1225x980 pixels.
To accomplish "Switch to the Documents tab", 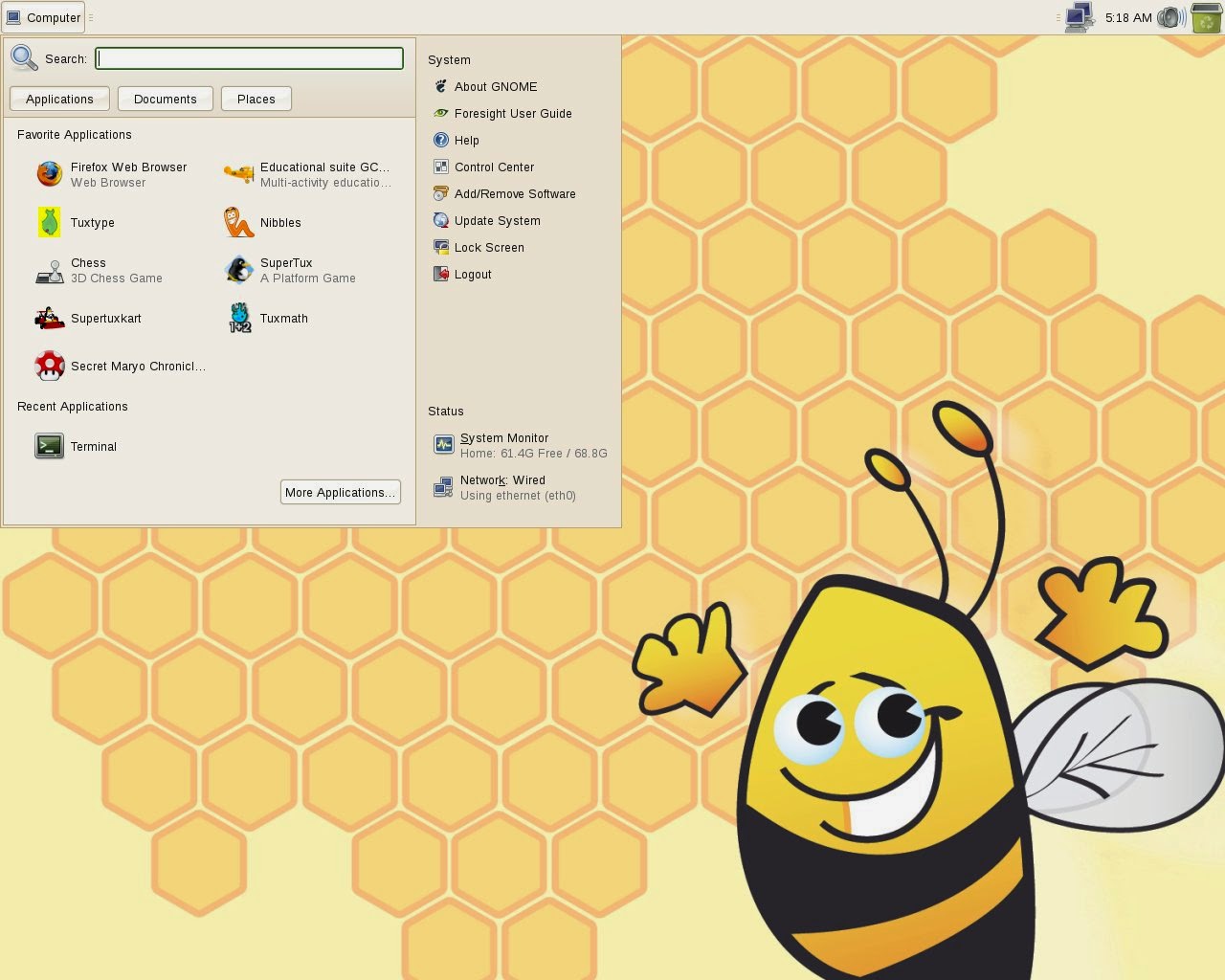I will click(165, 99).
